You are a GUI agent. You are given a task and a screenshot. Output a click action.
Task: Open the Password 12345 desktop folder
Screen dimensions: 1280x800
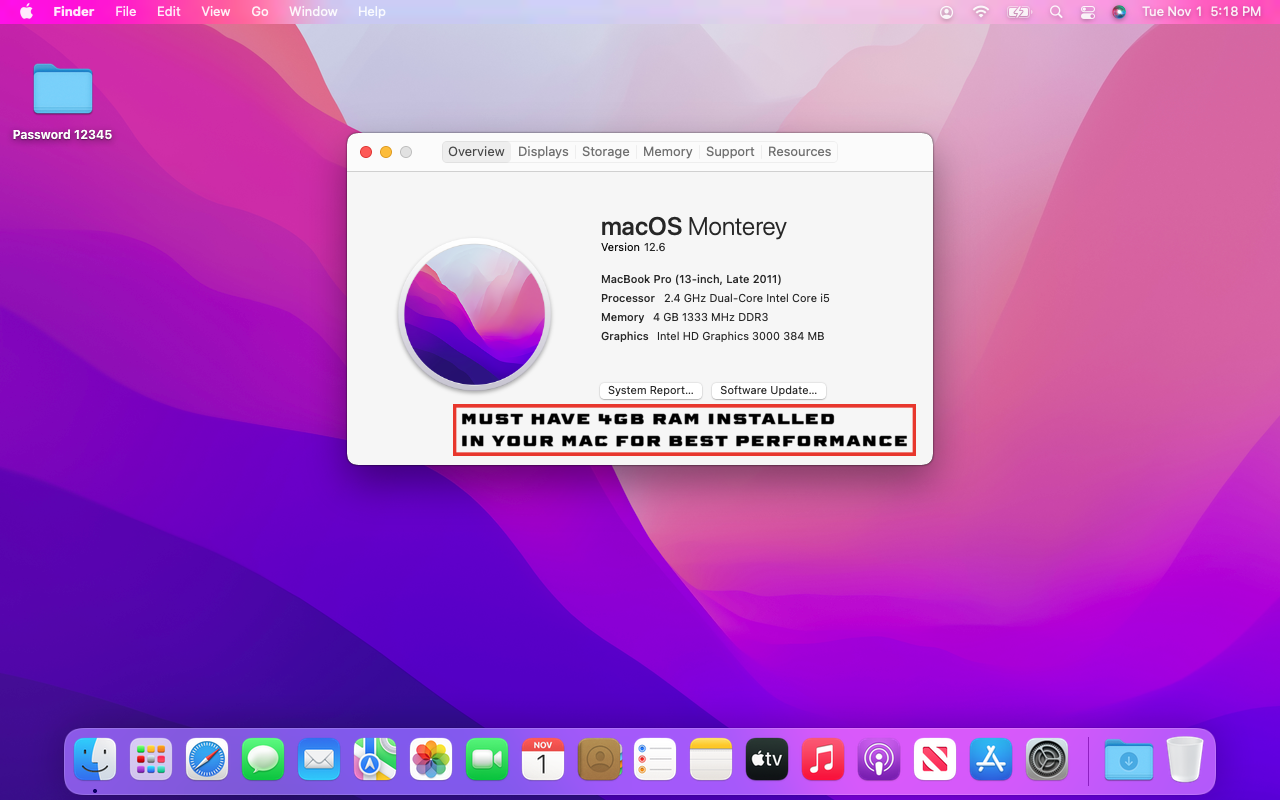click(x=62, y=102)
